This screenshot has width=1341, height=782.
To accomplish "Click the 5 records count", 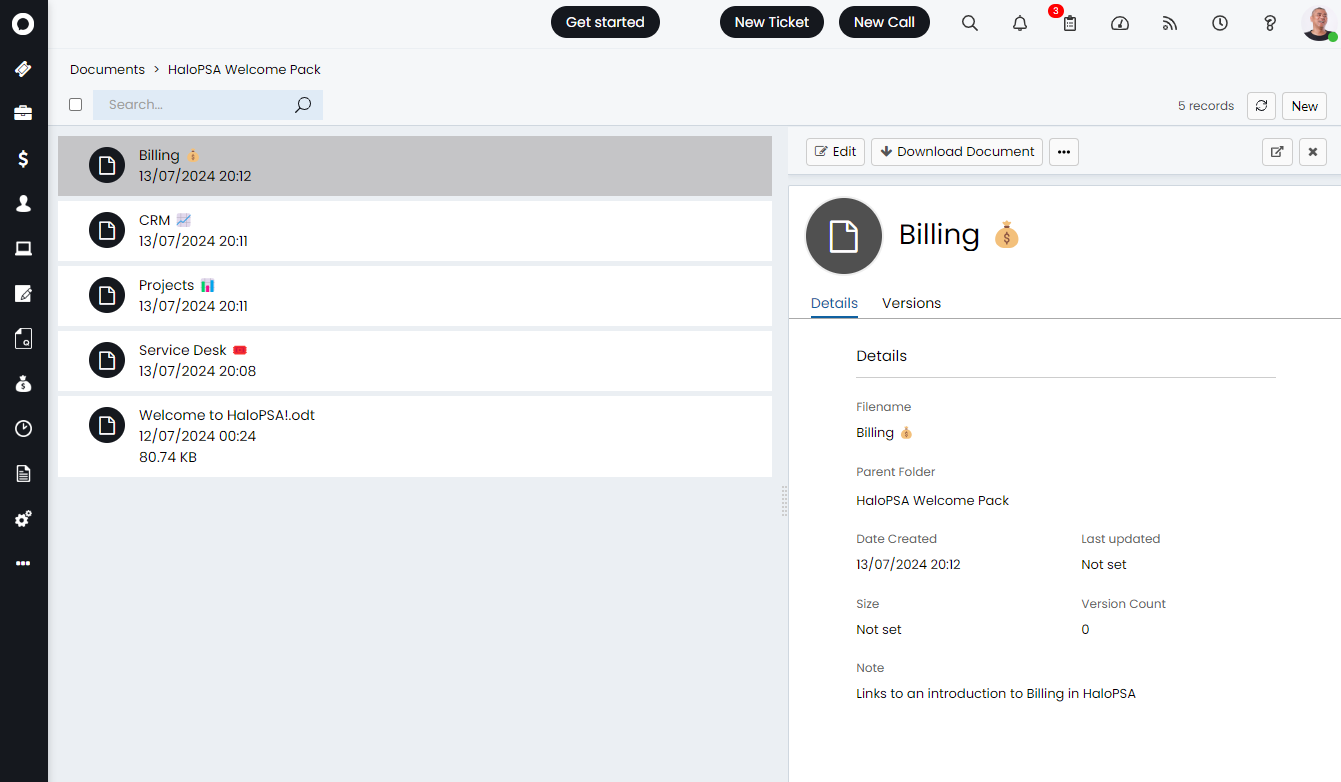I will (1206, 106).
